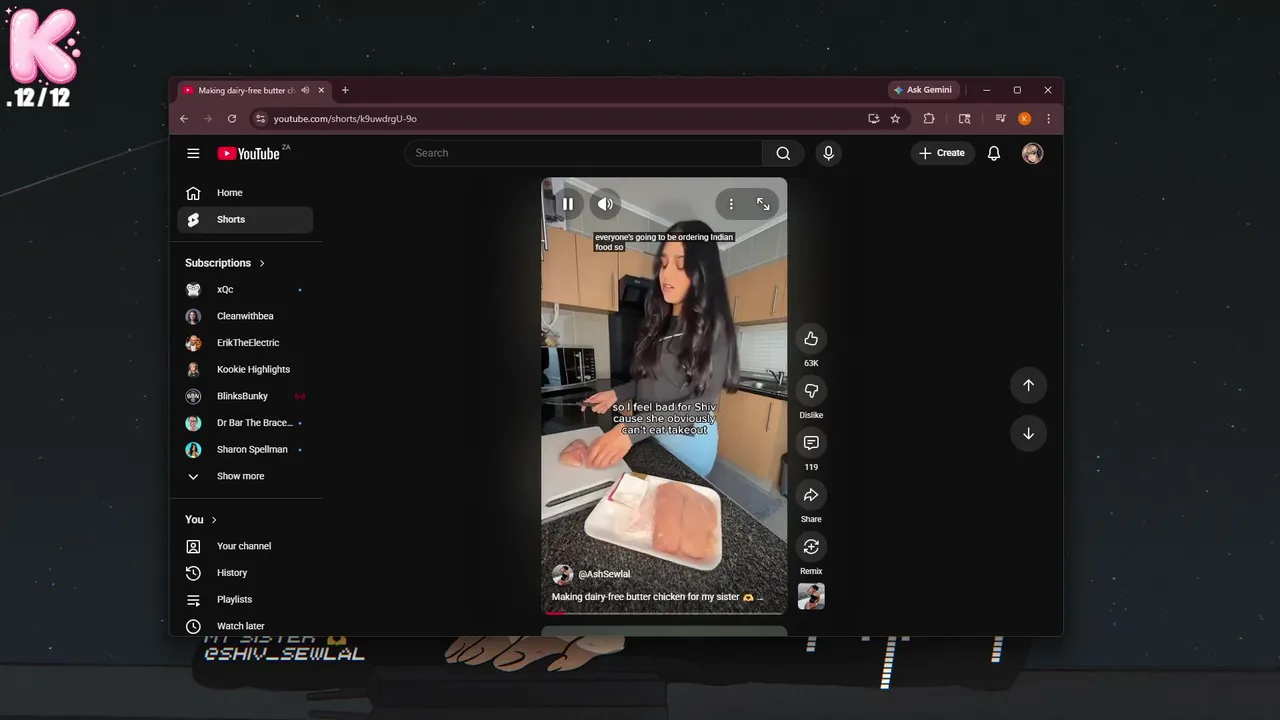Image resolution: width=1280 pixels, height=720 pixels.
Task: Go to the YouTube logo homepage
Action: [x=249, y=153]
